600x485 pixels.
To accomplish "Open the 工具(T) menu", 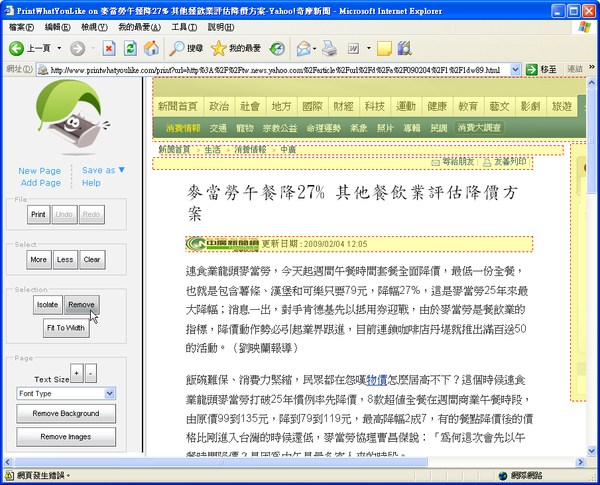I will click(x=184, y=27).
